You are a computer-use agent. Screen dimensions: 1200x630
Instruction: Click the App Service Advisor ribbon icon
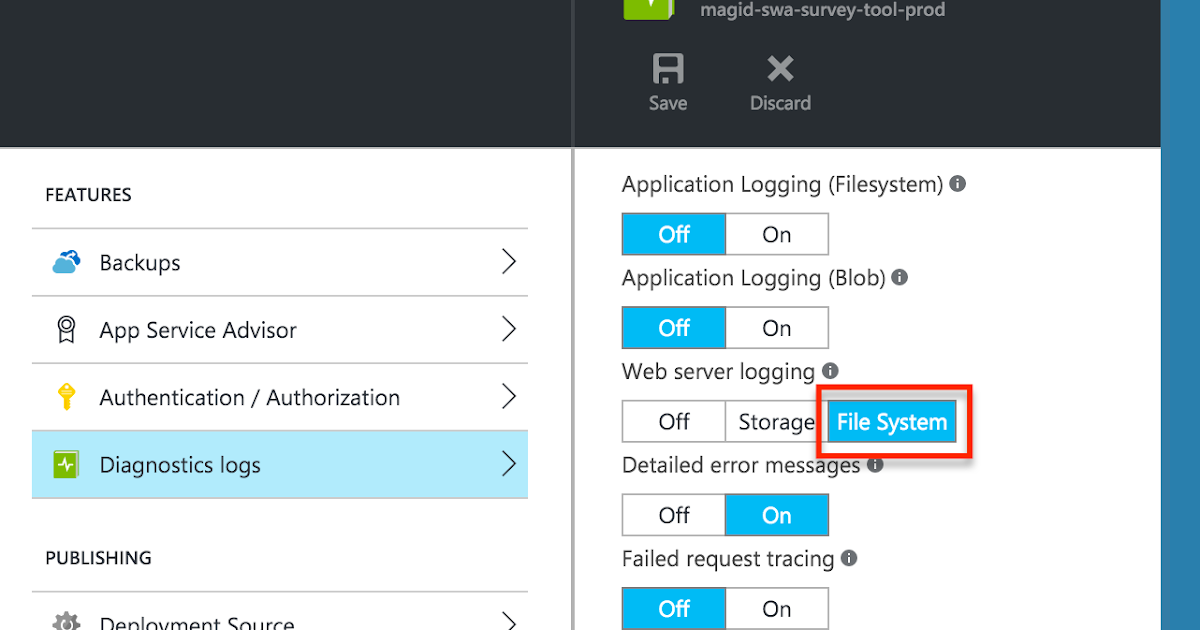(x=66, y=330)
